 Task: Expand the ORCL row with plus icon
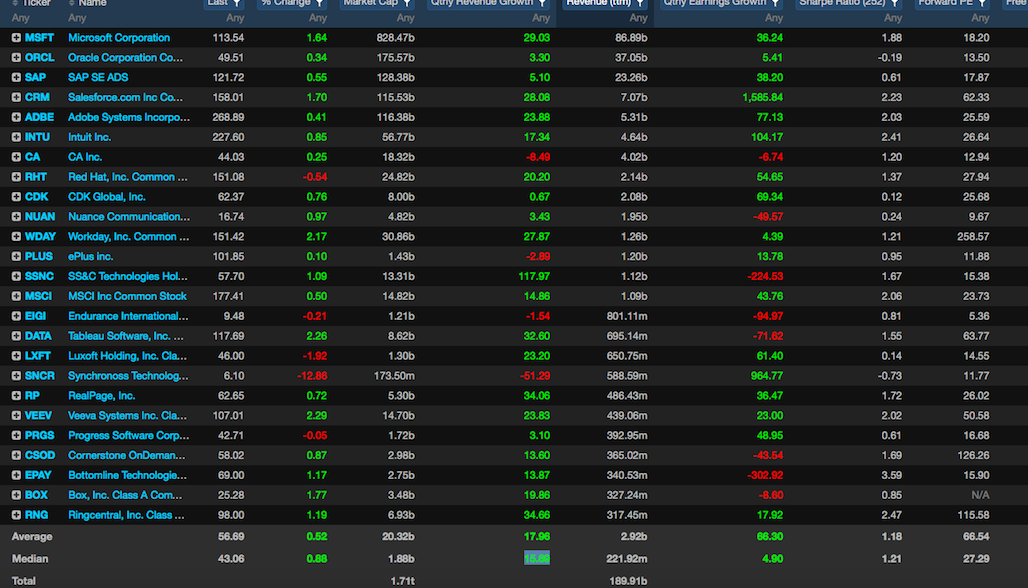[16, 58]
